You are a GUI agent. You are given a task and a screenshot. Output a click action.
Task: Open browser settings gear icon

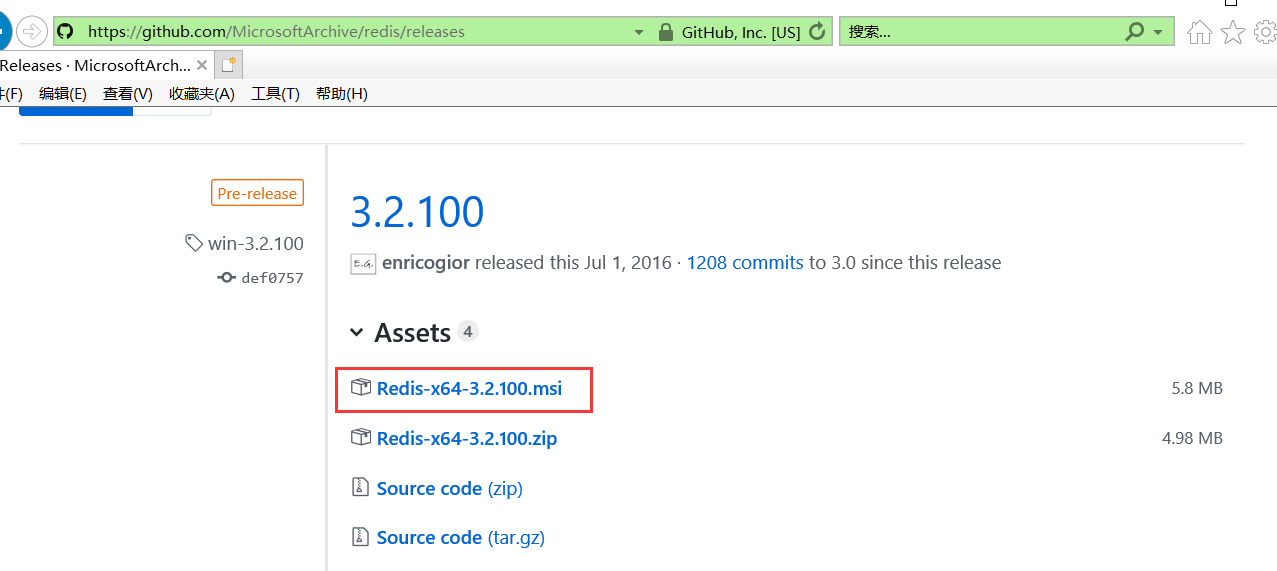[1265, 33]
